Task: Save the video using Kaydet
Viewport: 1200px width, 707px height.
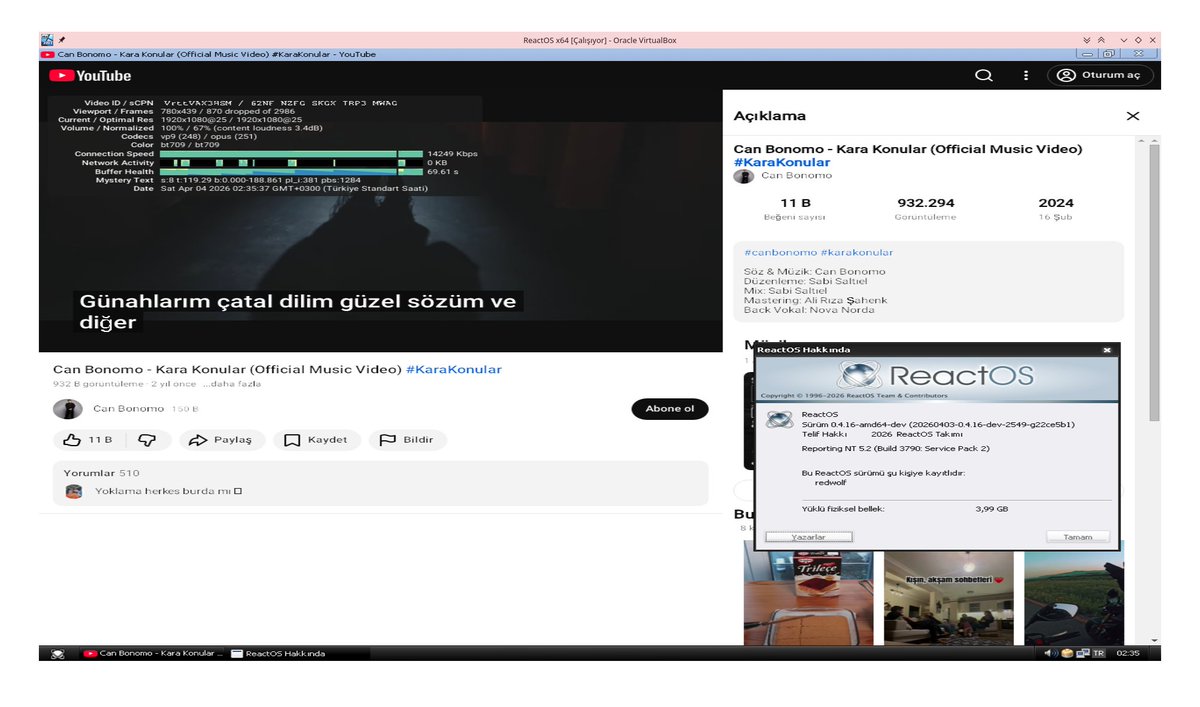Action: [x=316, y=440]
